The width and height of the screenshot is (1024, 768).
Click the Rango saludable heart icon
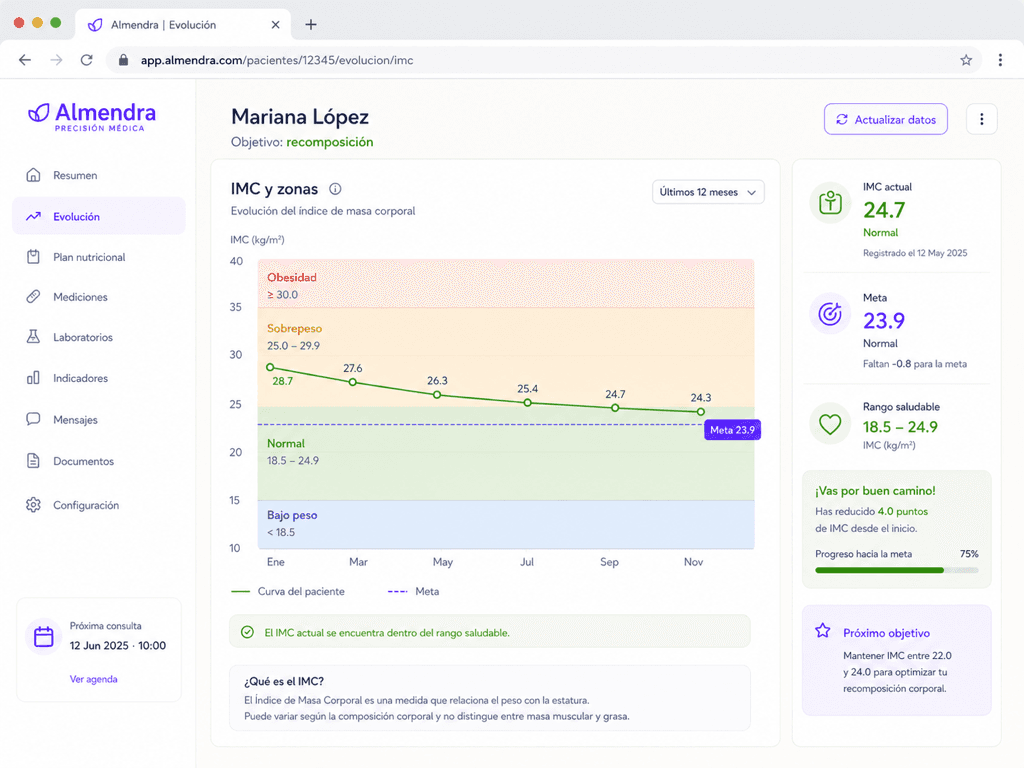pyautogui.click(x=830, y=424)
